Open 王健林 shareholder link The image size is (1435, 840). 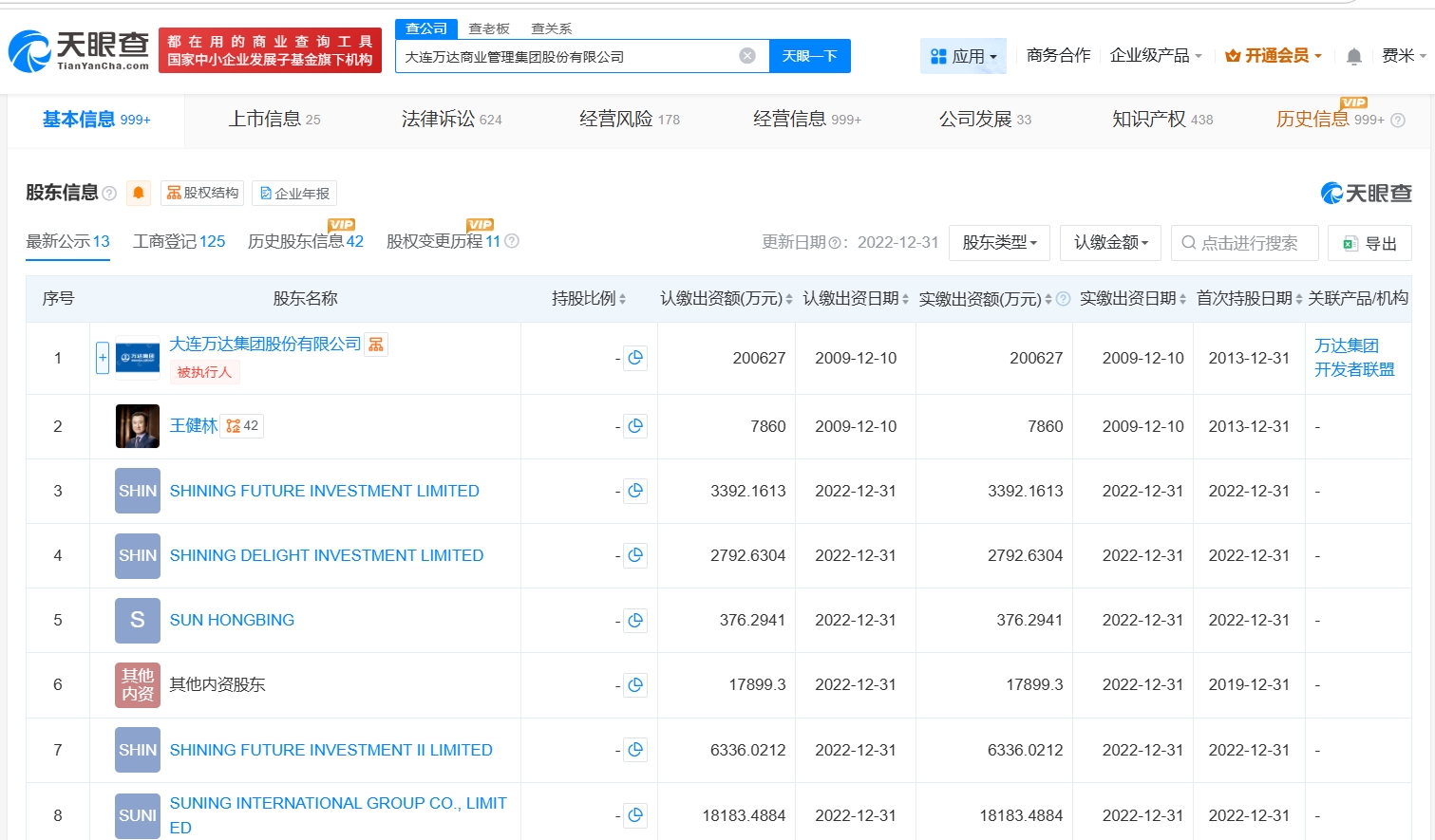[194, 425]
